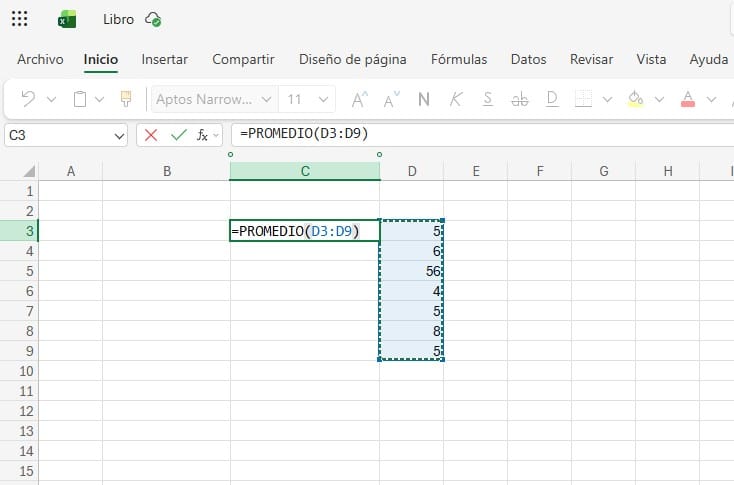This screenshot has width=734, height=485.
Task: Select the Format Painter brush
Action: coord(126,99)
